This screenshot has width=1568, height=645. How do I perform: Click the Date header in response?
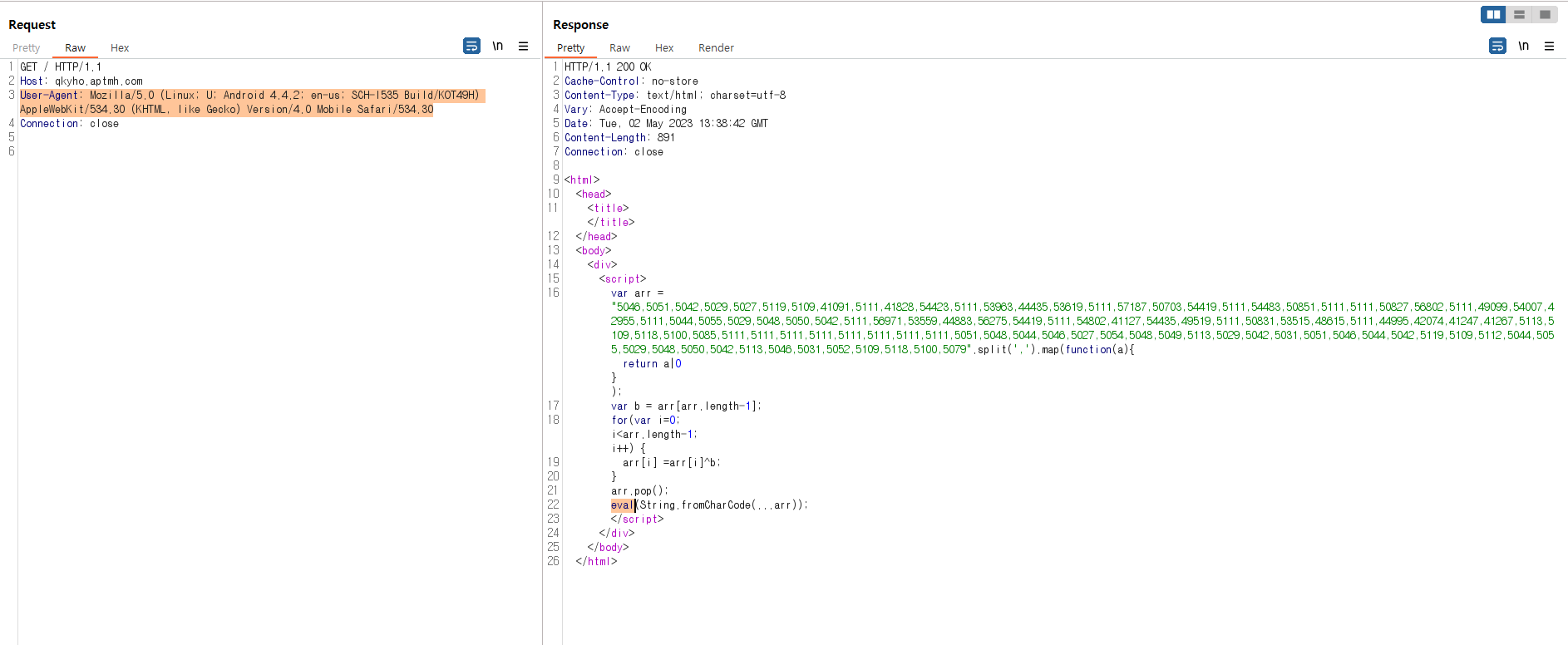coord(666,124)
